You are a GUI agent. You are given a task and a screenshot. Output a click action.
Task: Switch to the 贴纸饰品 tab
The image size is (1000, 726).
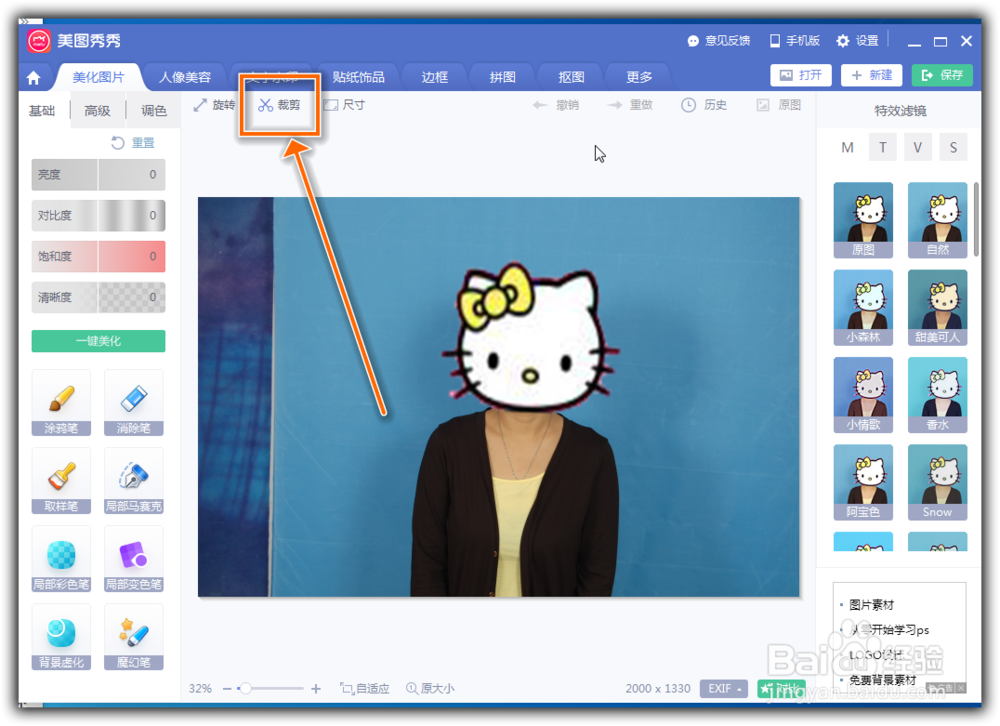click(358, 77)
